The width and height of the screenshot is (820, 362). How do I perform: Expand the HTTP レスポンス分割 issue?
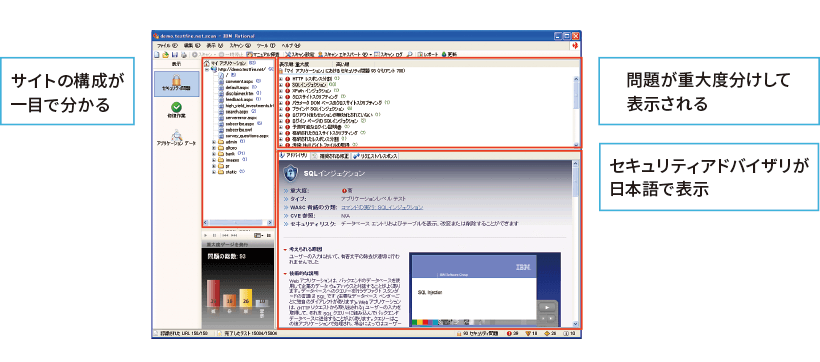coord(281,78)
